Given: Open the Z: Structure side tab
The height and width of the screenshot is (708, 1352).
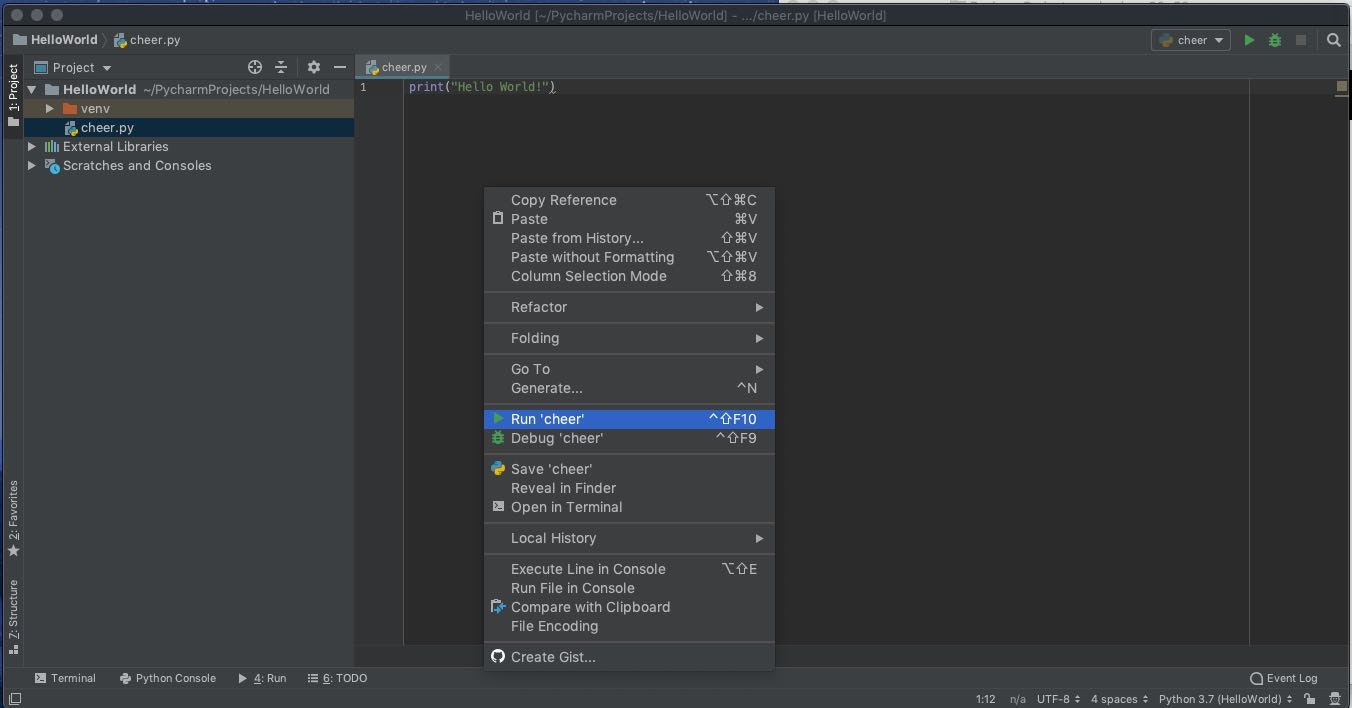Looking at the screenshot, I should (x=13, y=616).
